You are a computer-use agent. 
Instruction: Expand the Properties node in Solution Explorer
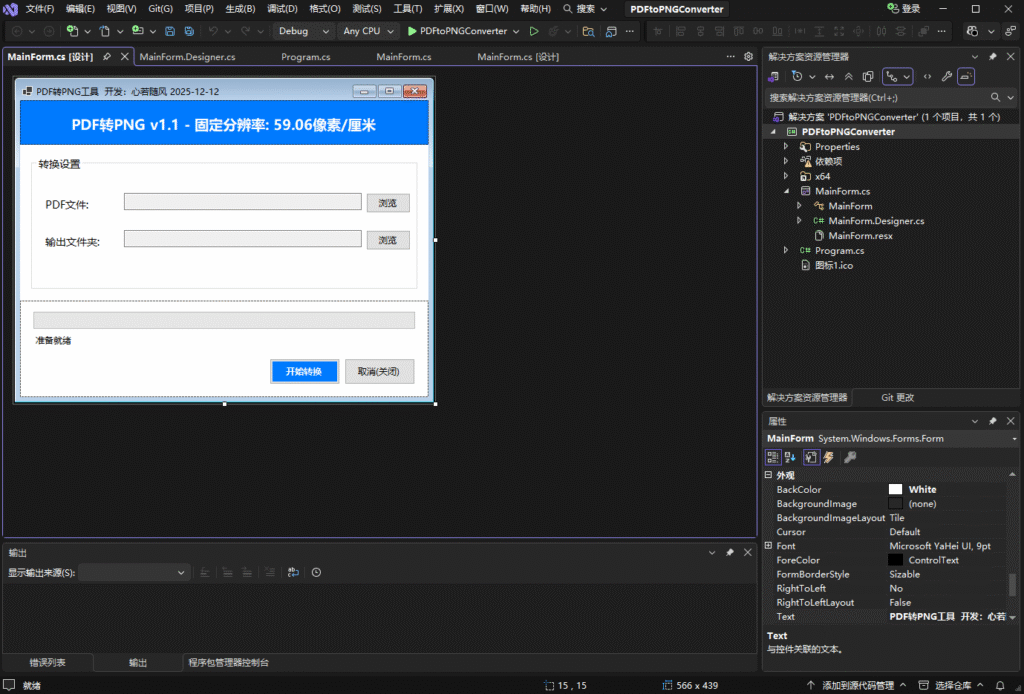coord(785,147)
